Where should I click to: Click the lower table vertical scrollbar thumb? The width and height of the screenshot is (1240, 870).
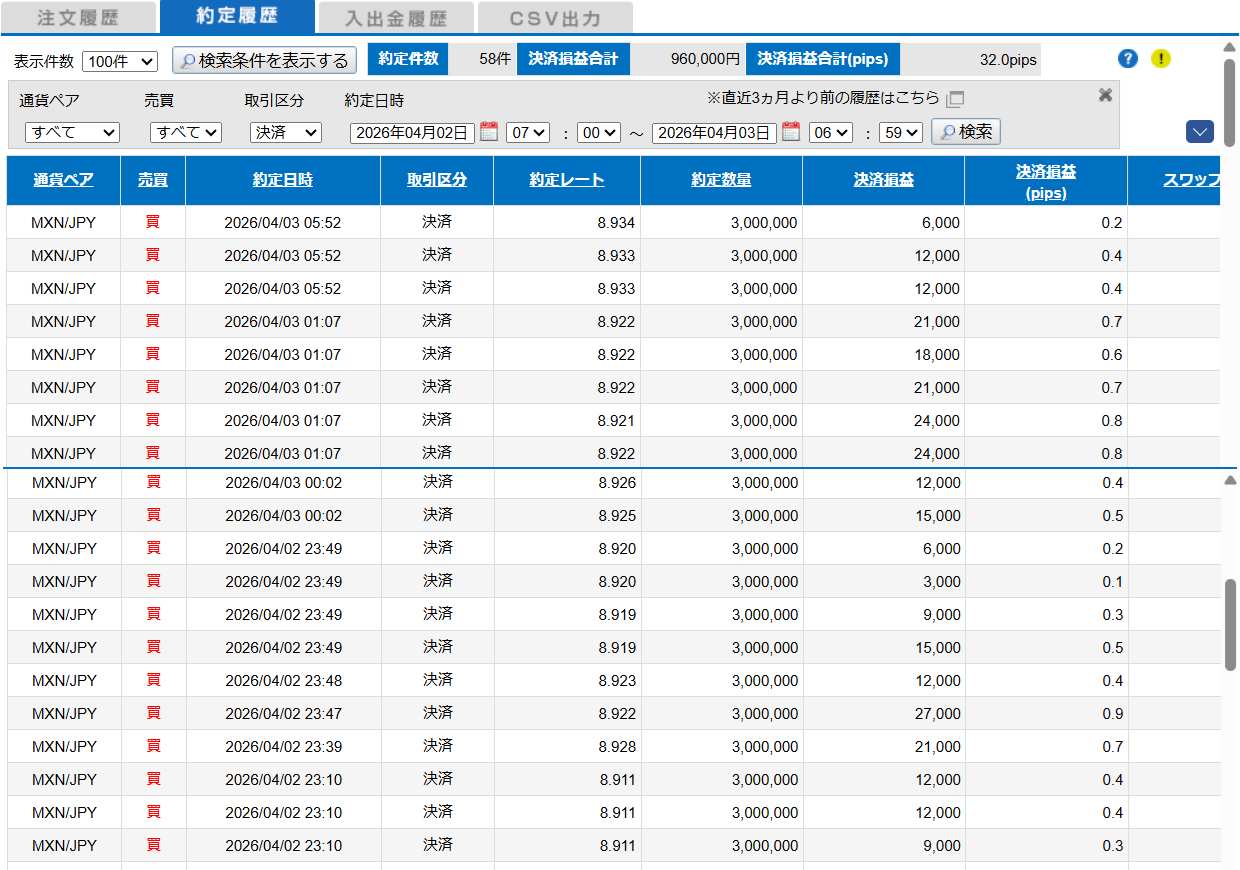[x=1230, y=624]
